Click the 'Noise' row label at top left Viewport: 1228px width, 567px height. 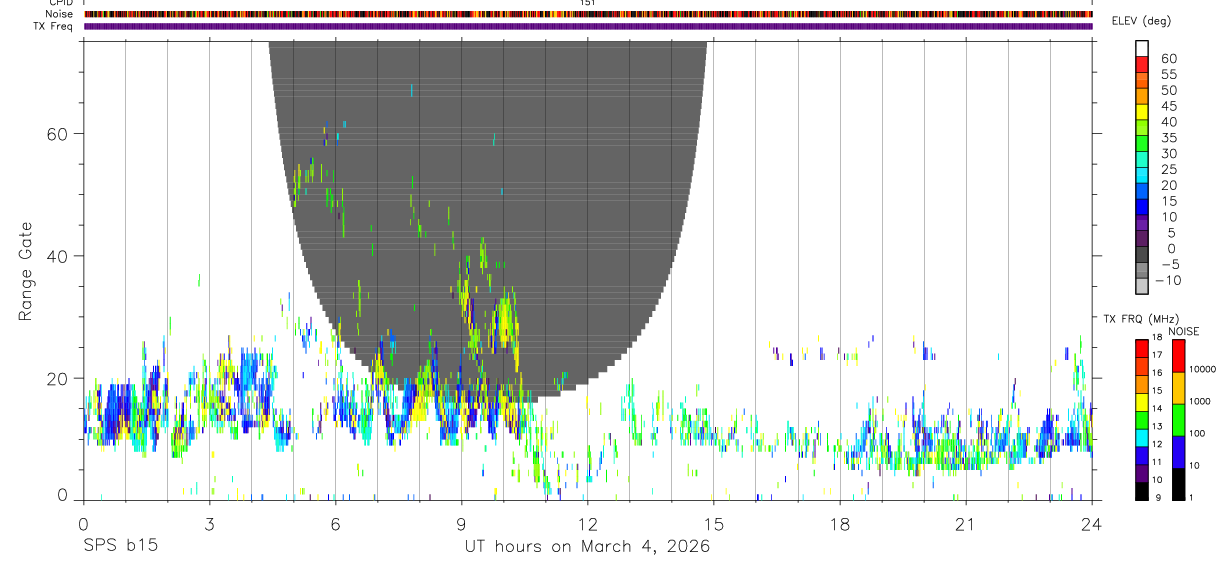click(x=60, y=14)
